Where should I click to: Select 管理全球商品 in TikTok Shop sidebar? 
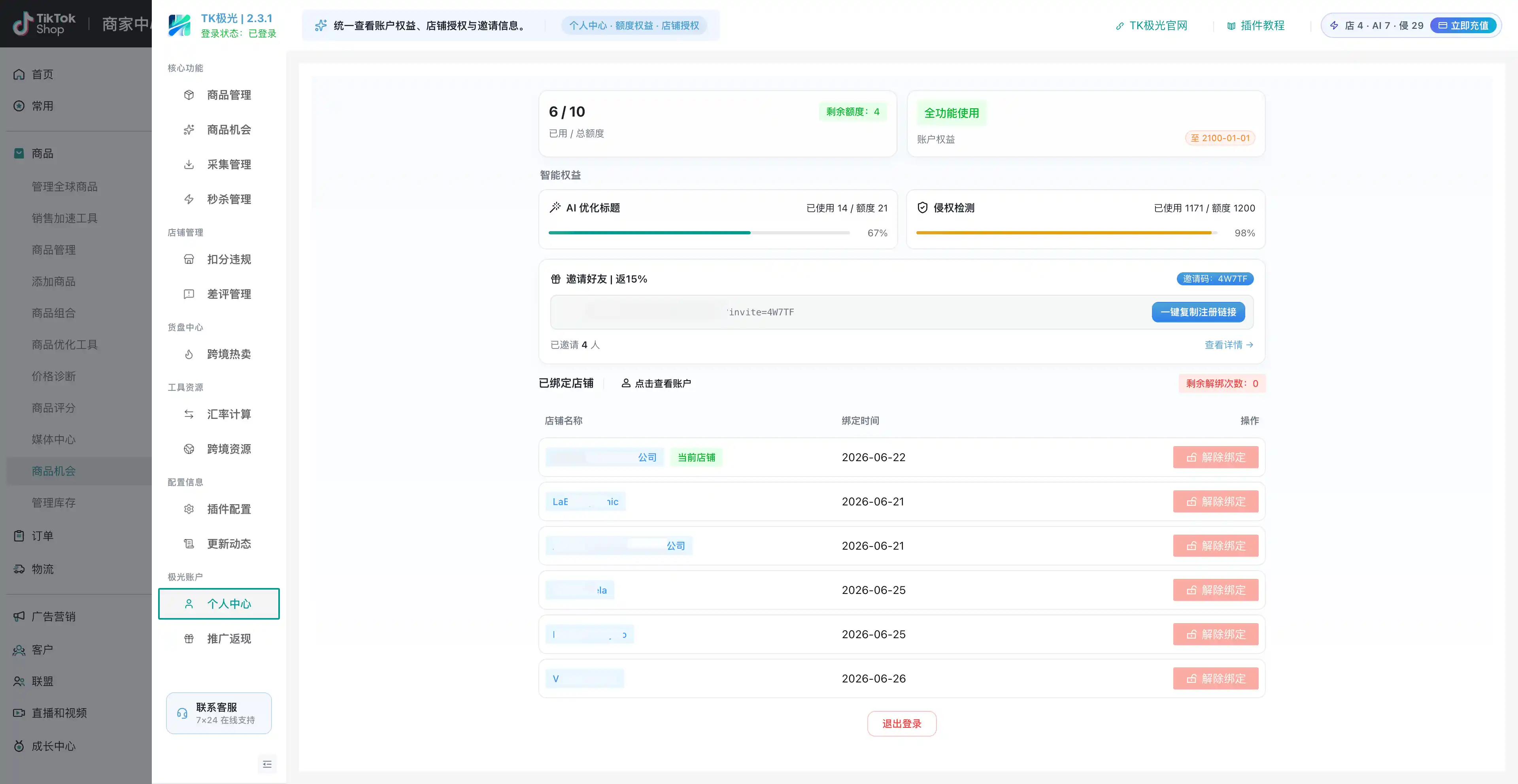click(65, 187)
